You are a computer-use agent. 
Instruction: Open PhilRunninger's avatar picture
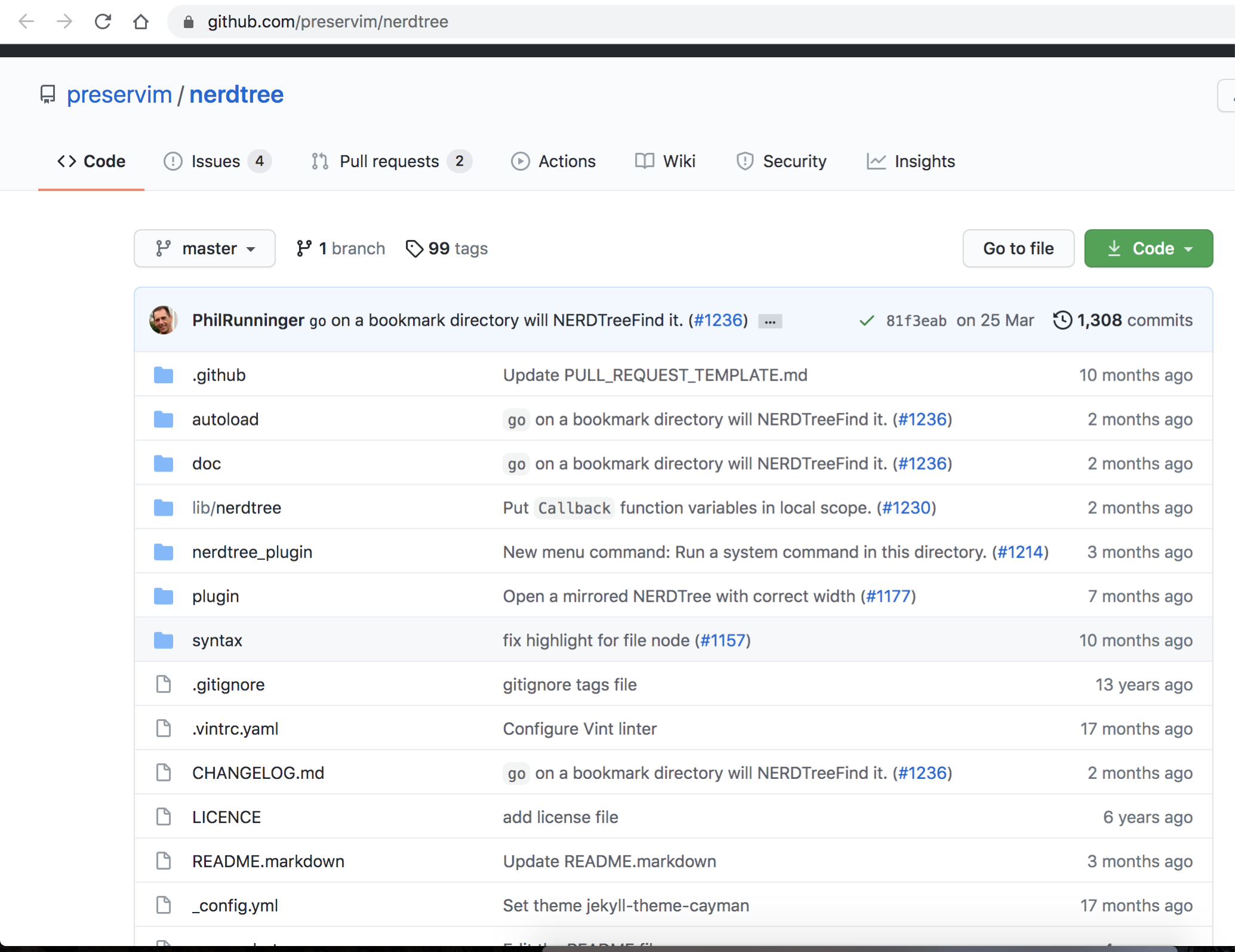coord(164,320)
